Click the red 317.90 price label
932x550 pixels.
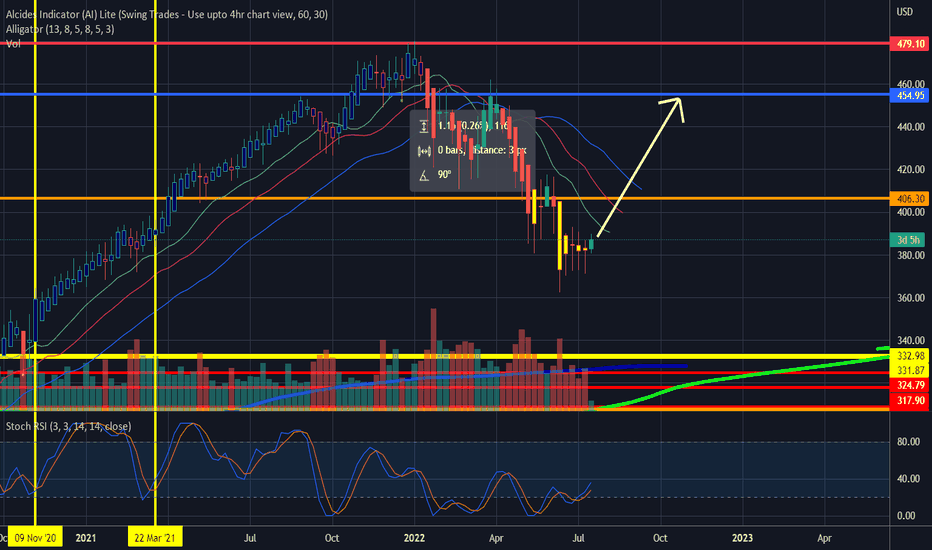[x=909, y=401]
